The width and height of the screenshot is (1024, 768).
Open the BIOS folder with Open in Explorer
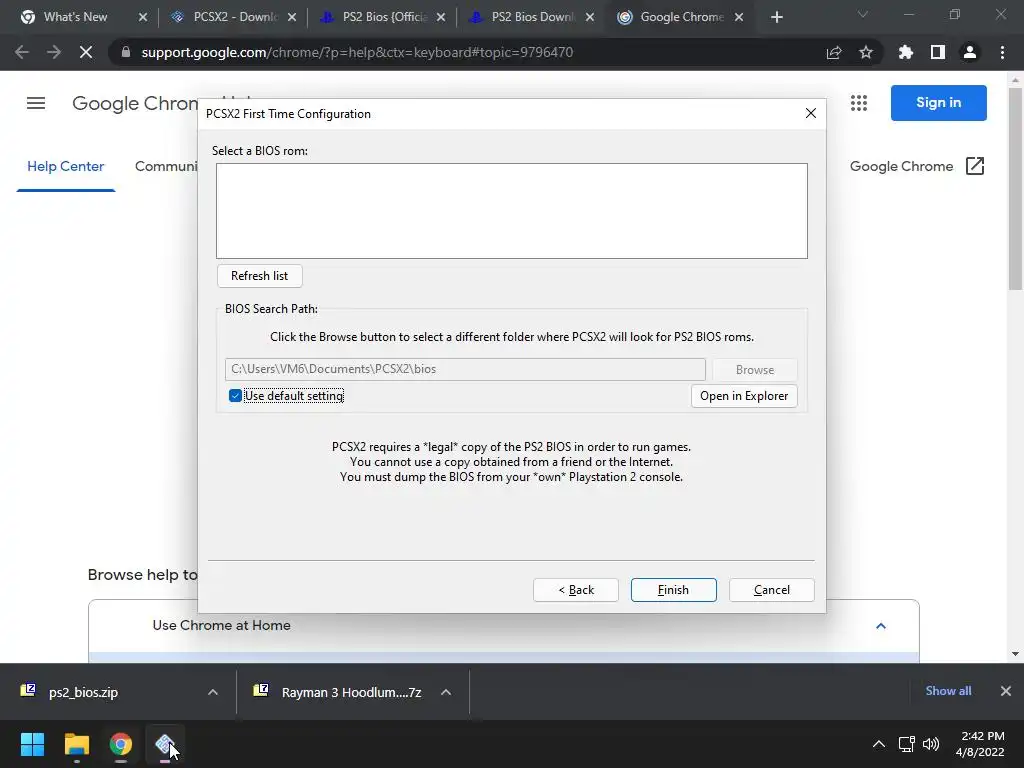tap(744, 396)
